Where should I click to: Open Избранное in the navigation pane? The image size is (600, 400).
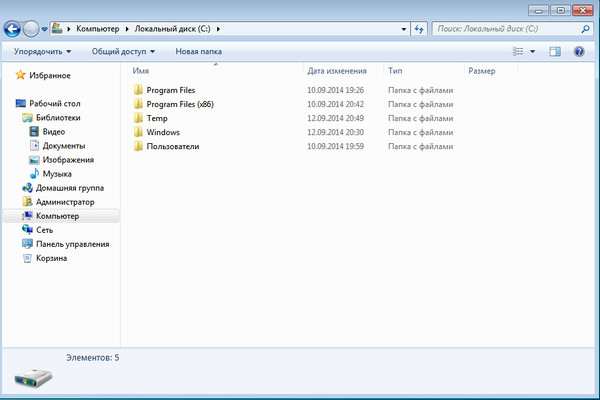[x=50, y=75]
